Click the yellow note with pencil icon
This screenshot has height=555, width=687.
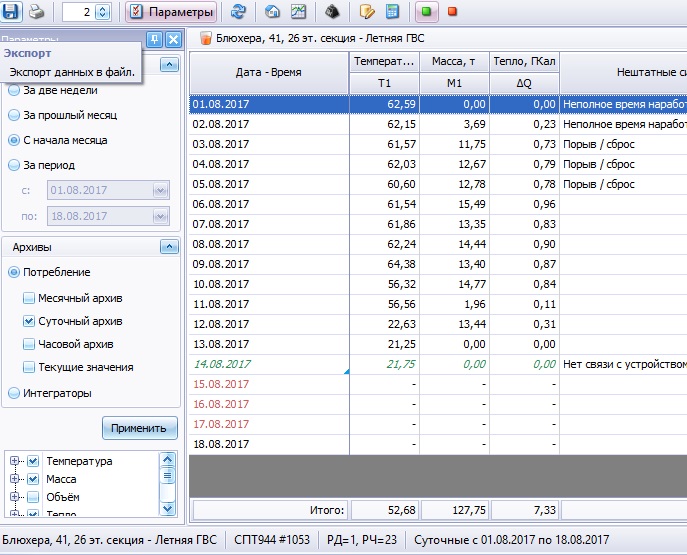tap(367, 12)
